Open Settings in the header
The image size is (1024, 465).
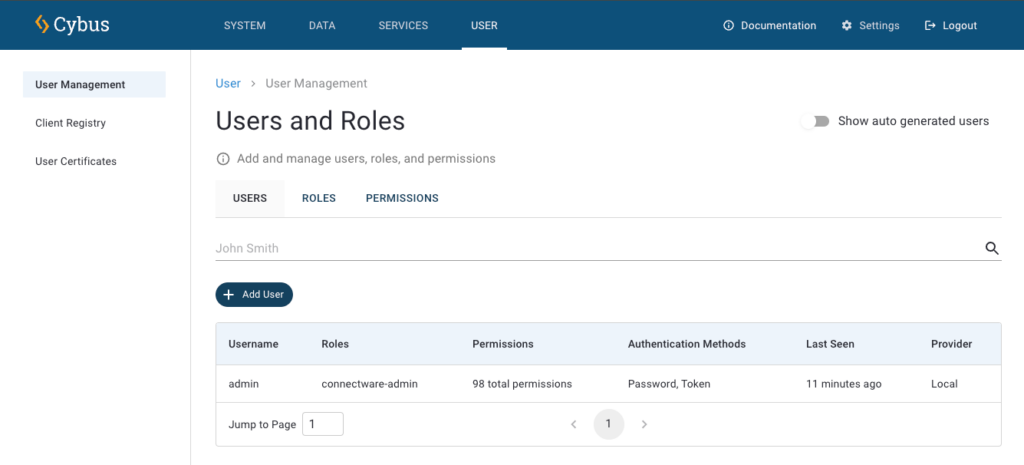click(x=871, y=25)
